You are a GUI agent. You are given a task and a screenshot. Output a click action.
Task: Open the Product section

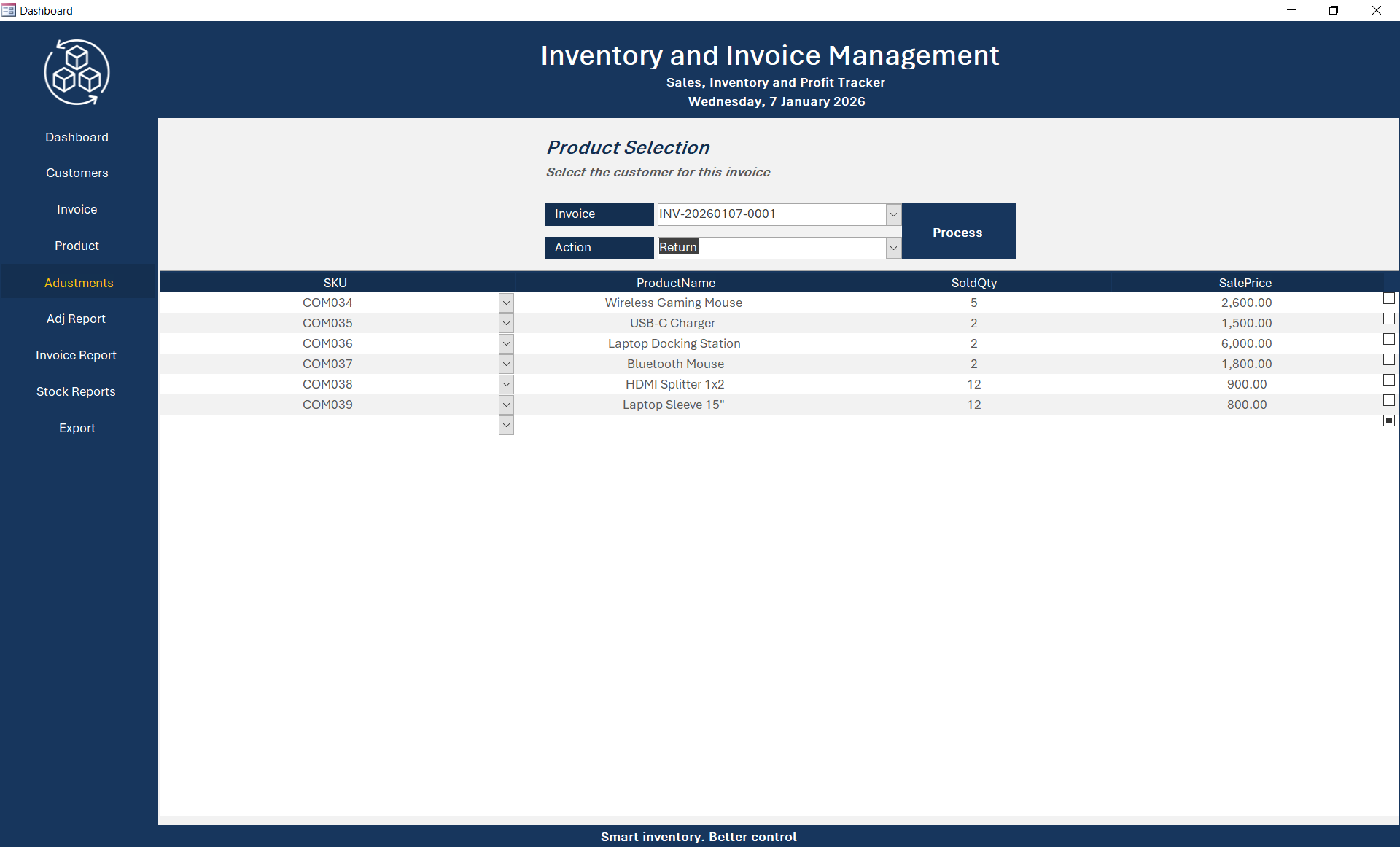pos(77,246)
